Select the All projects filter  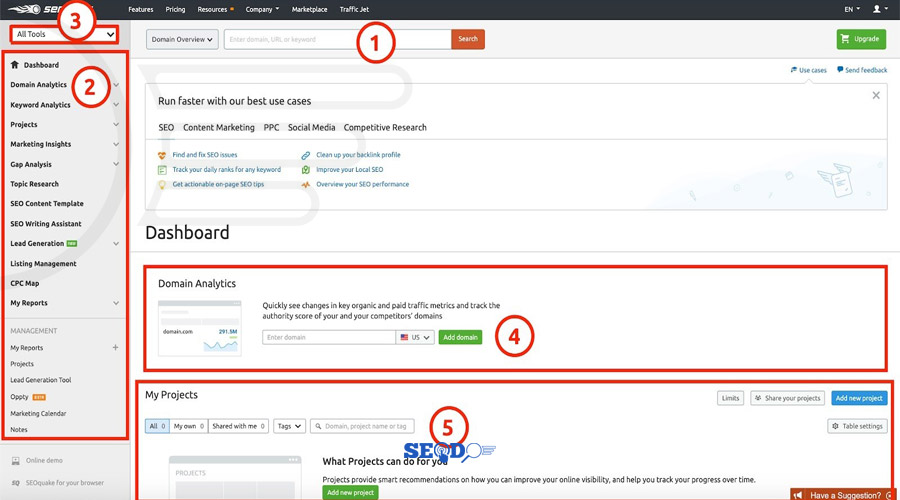(x=156, y=426)
